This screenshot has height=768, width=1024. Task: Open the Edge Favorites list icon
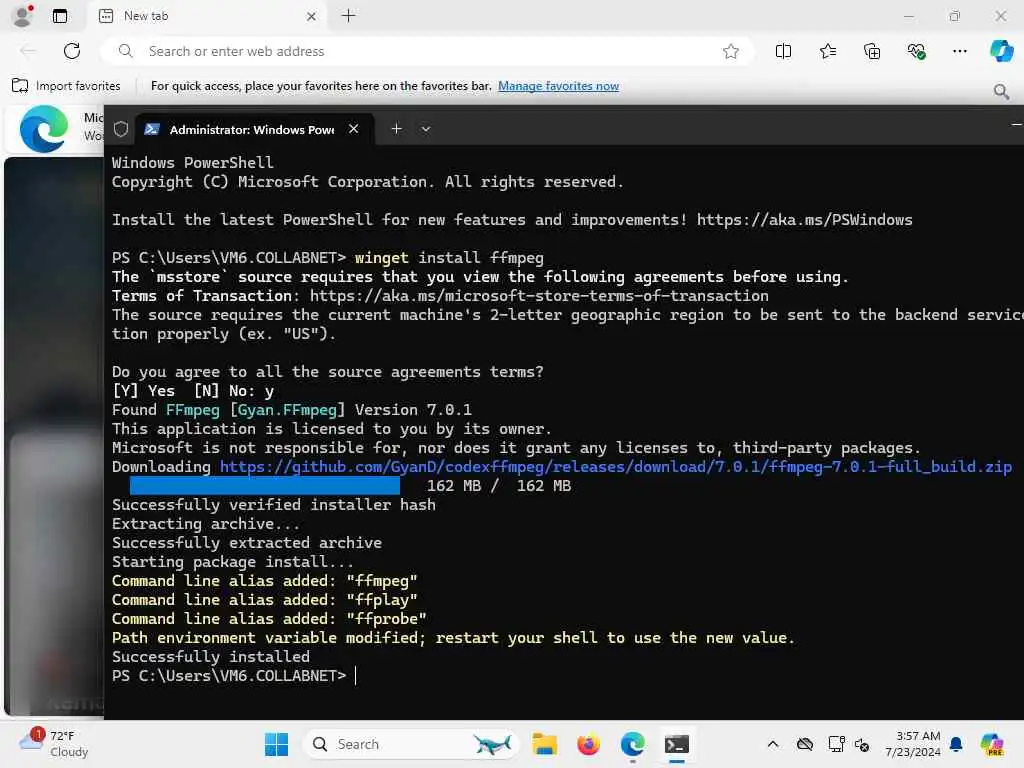click(827, 51)
